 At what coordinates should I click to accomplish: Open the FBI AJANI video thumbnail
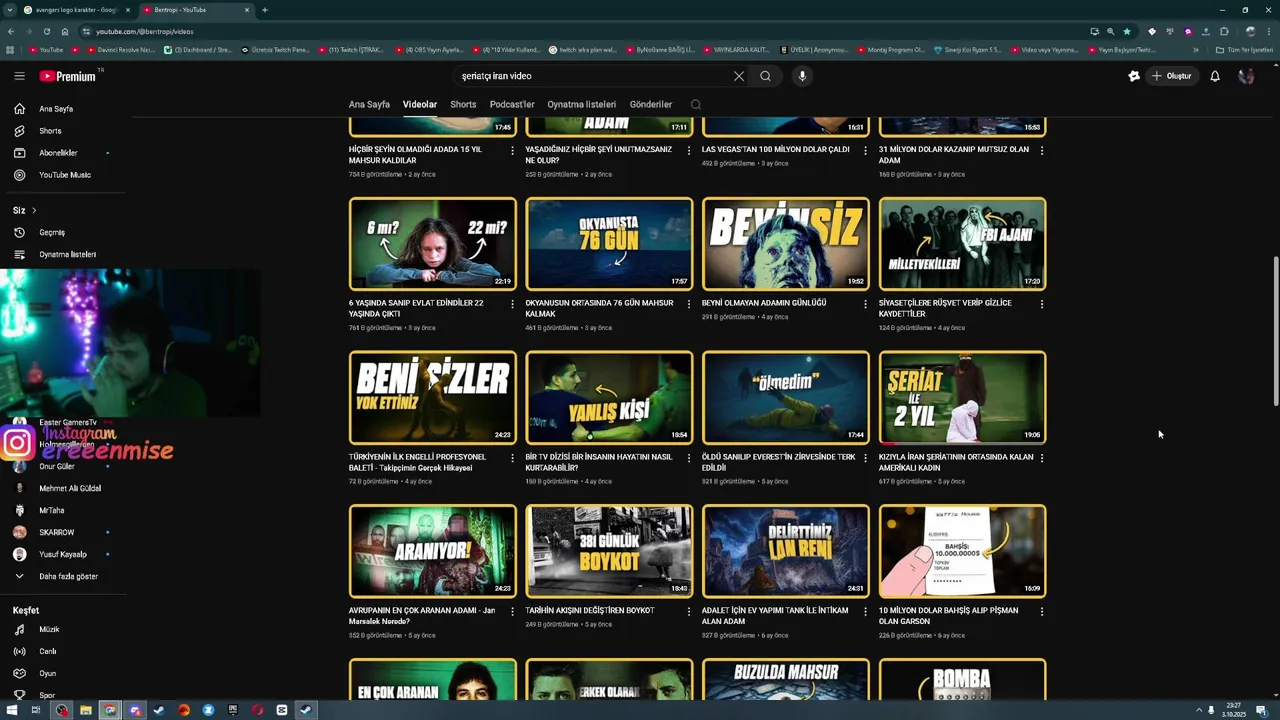[x=963, y=244]
